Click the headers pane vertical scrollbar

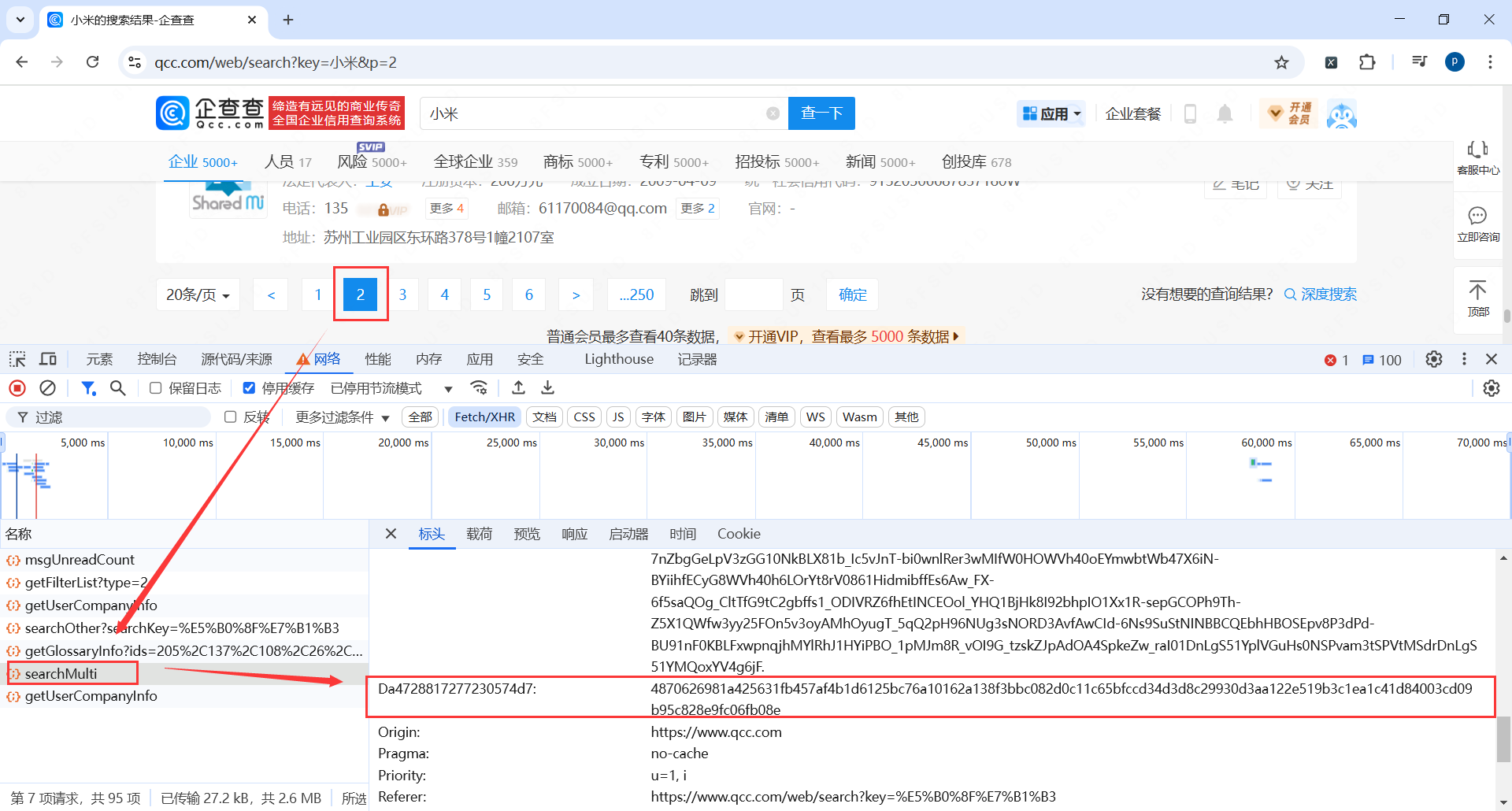pos(1503,739)
